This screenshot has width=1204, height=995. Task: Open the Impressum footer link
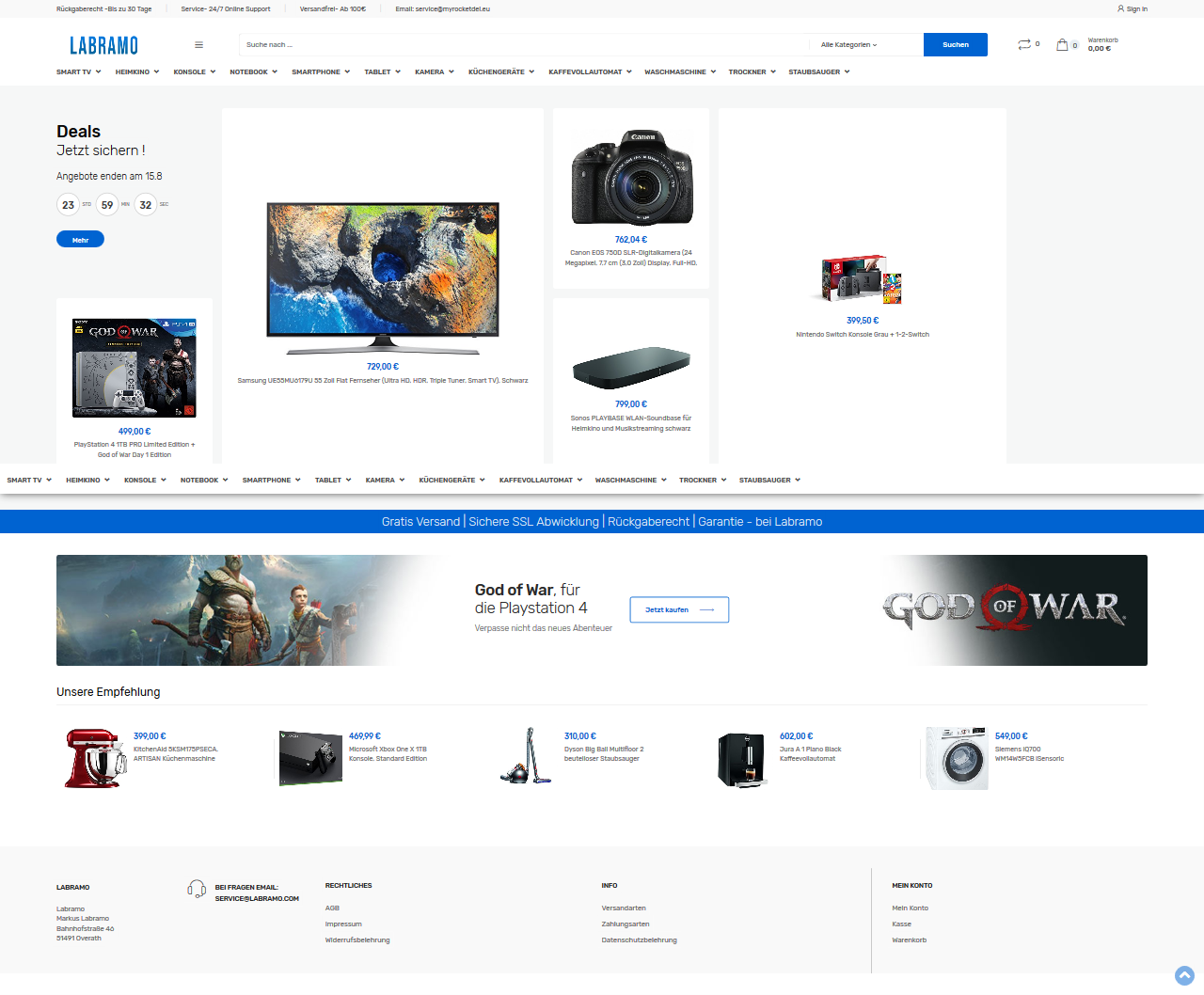pos(343,924)
